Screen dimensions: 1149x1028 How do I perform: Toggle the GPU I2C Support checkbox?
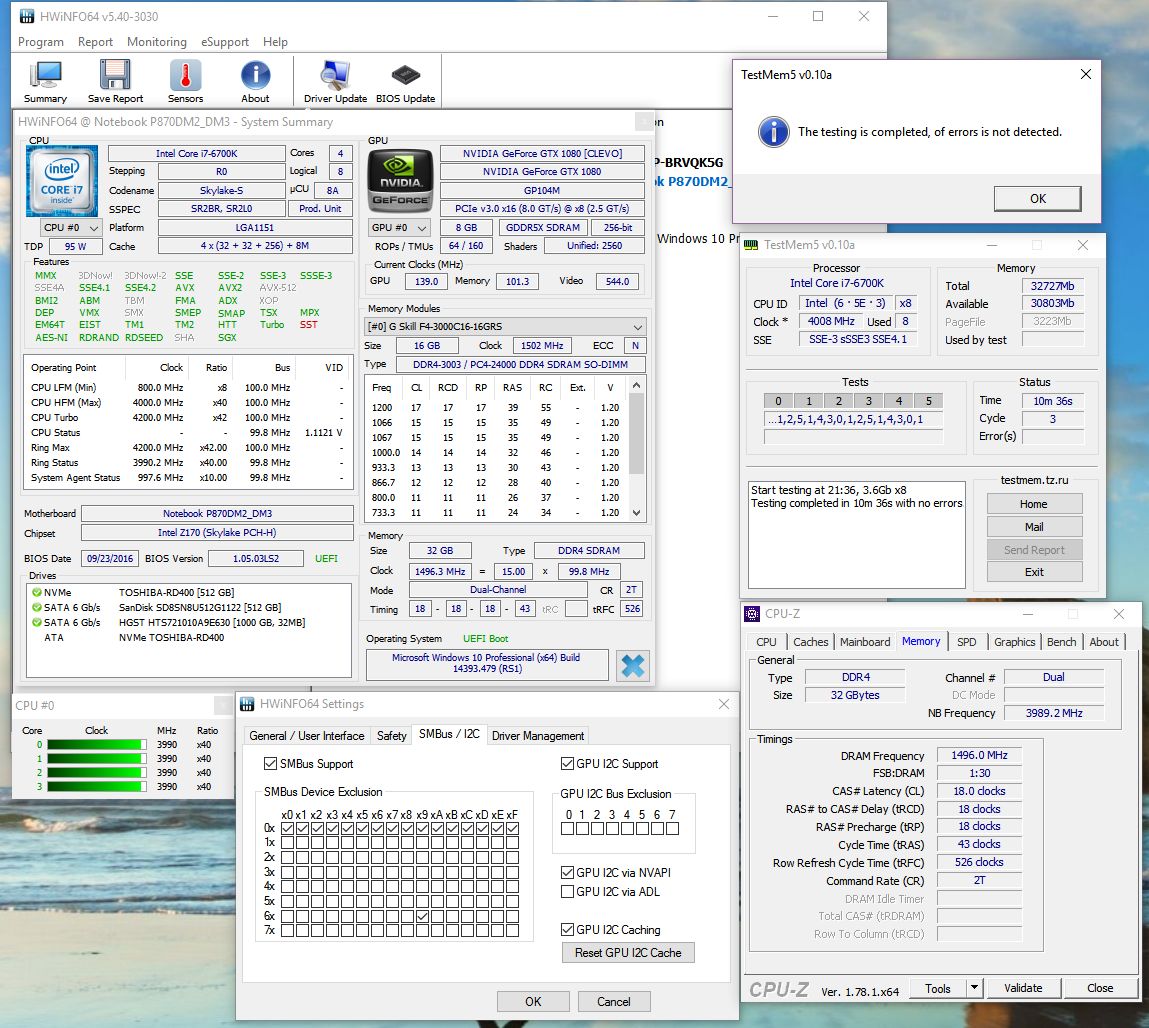567,763
